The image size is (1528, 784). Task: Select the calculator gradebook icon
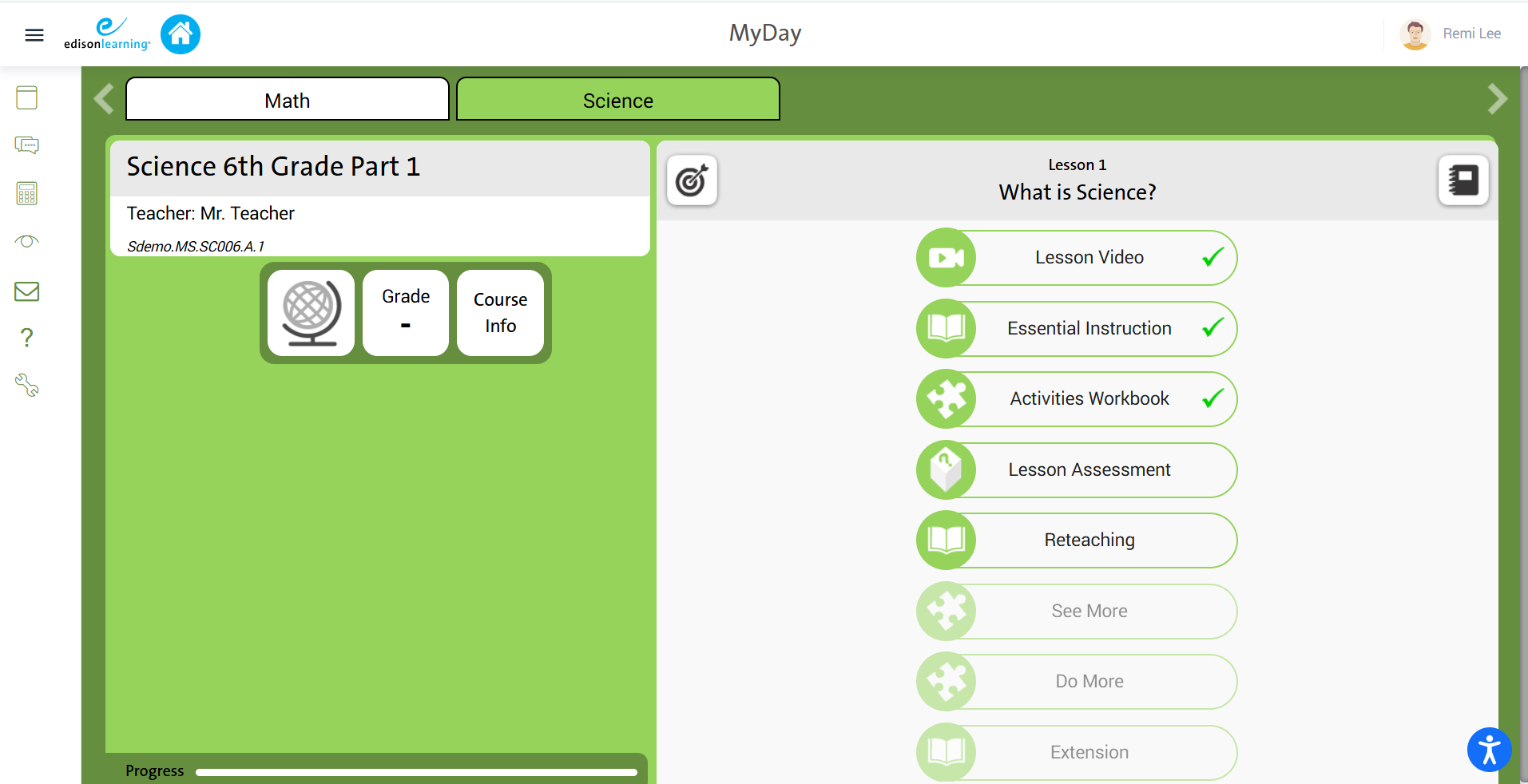[26, 193]
